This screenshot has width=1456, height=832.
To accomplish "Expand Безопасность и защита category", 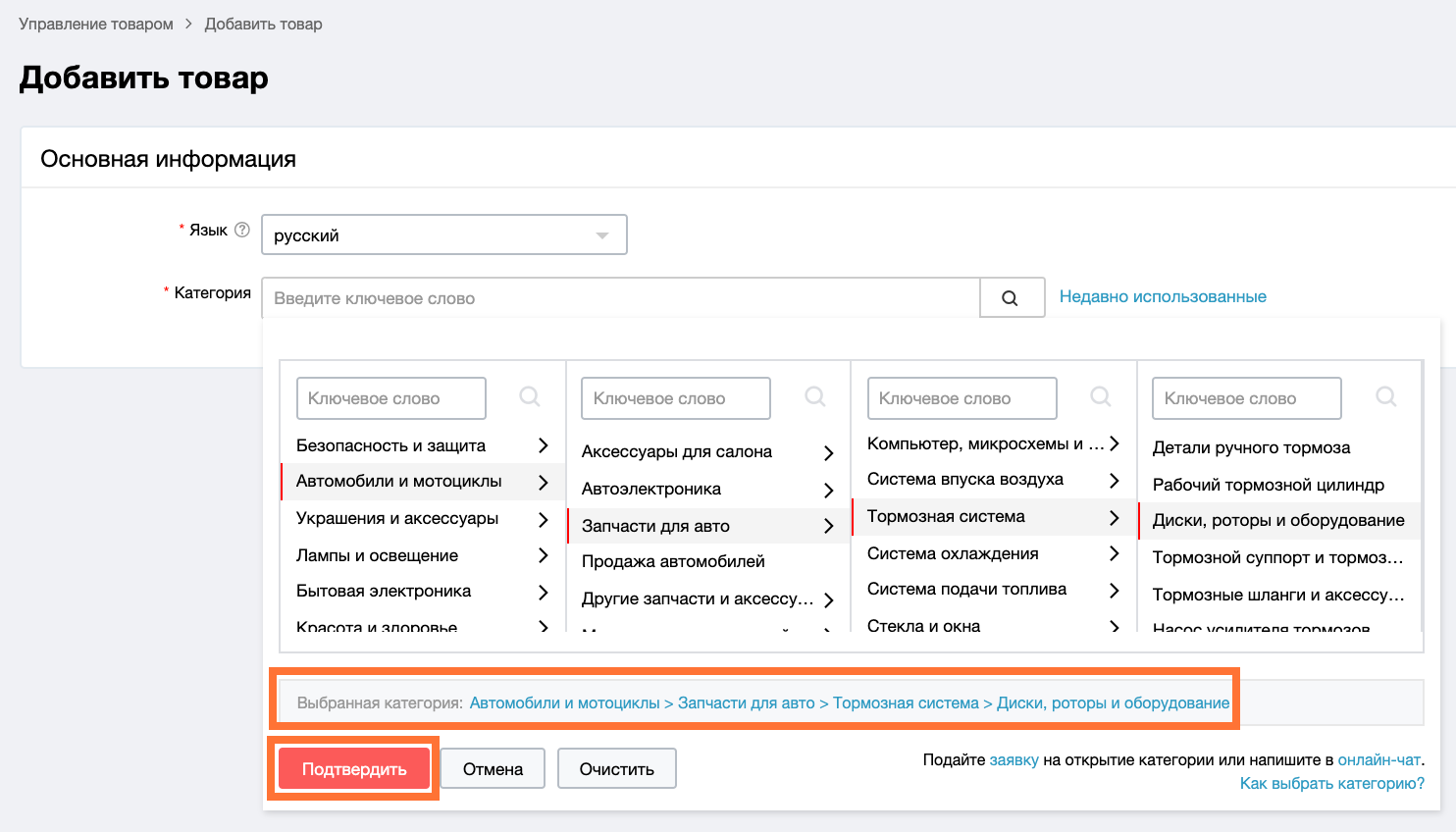I will click(543, 445).
